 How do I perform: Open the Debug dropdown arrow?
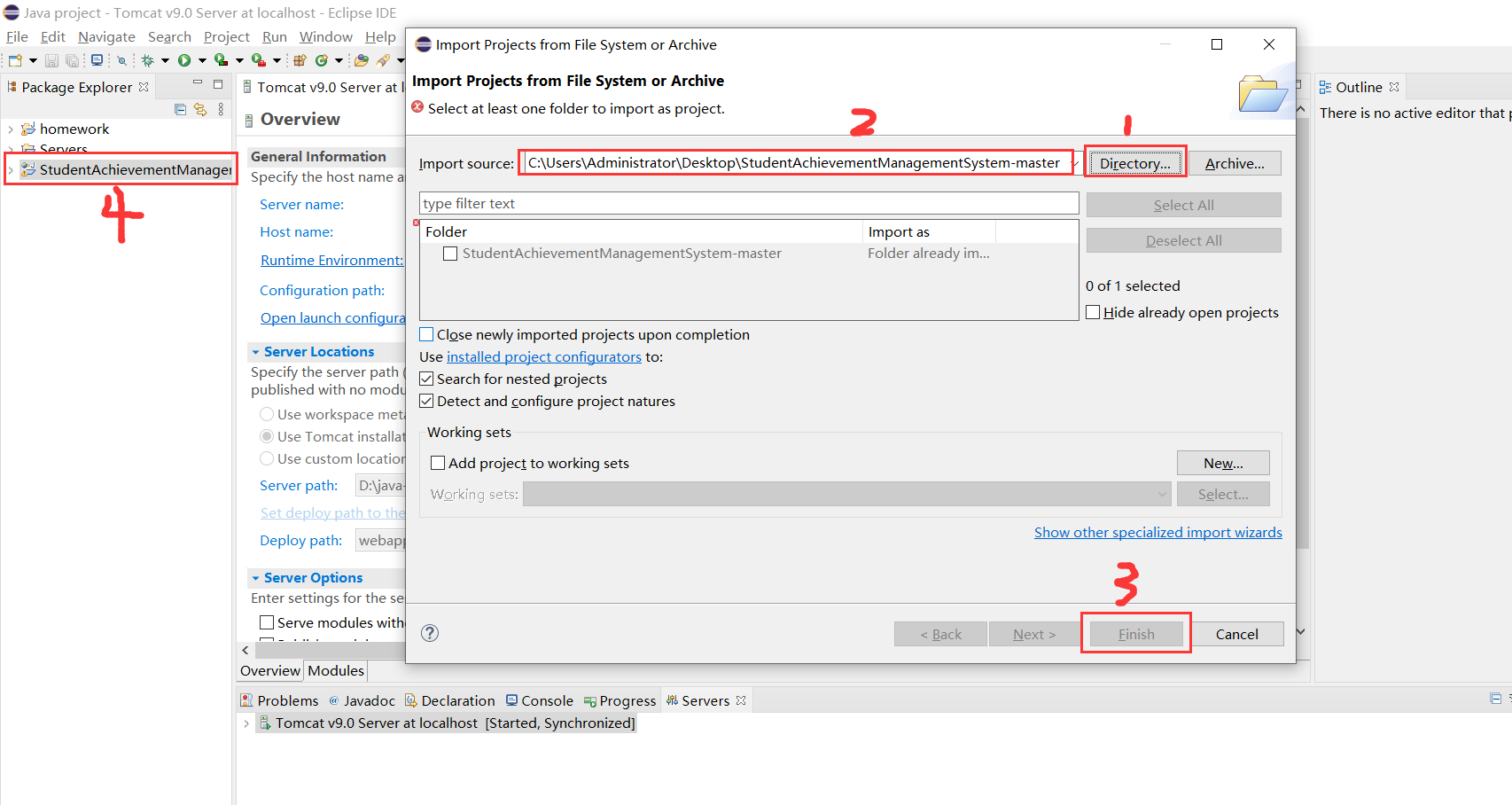pos(165,60)
